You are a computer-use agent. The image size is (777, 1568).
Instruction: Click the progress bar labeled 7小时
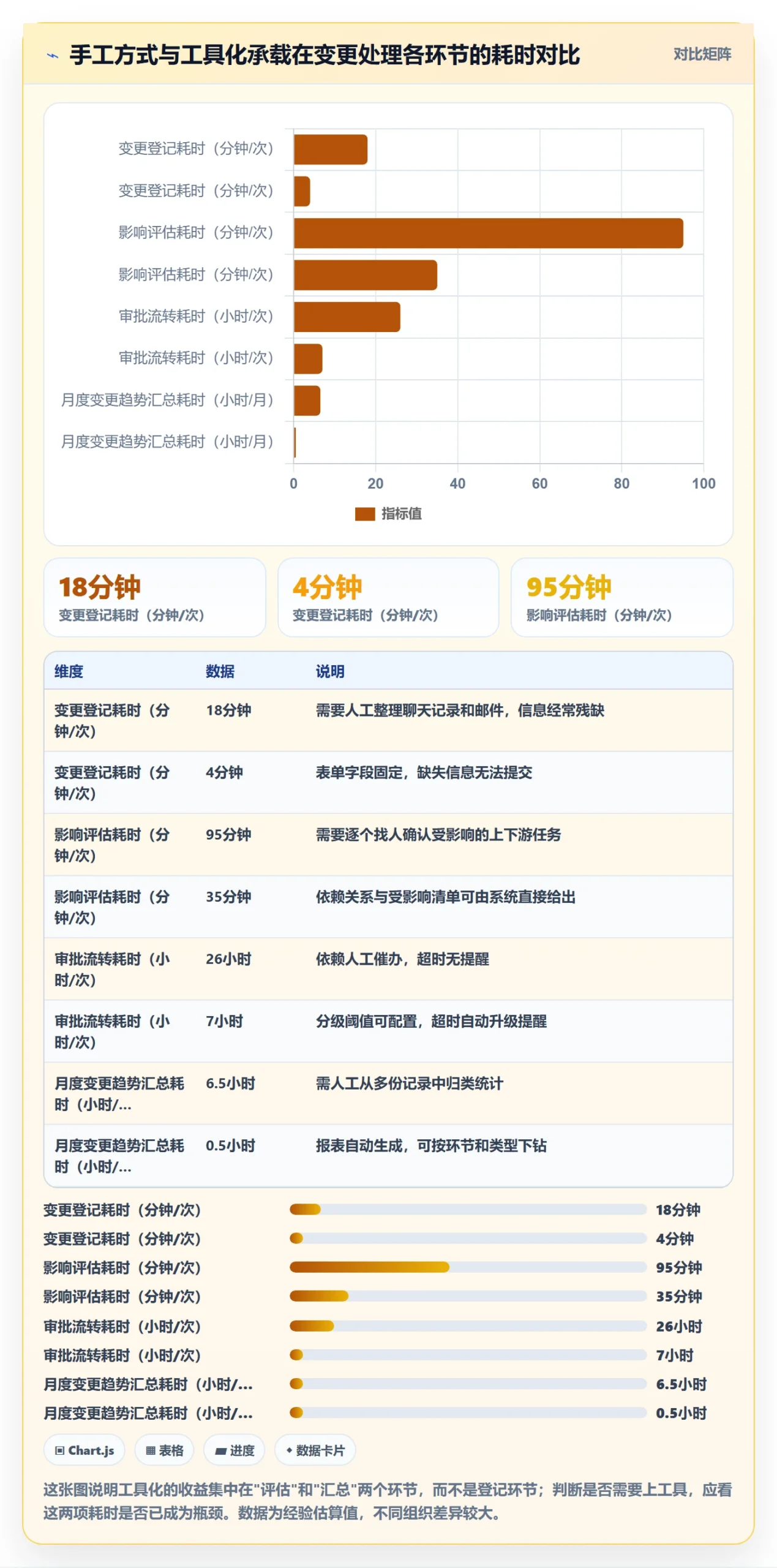click(468, 1354)
